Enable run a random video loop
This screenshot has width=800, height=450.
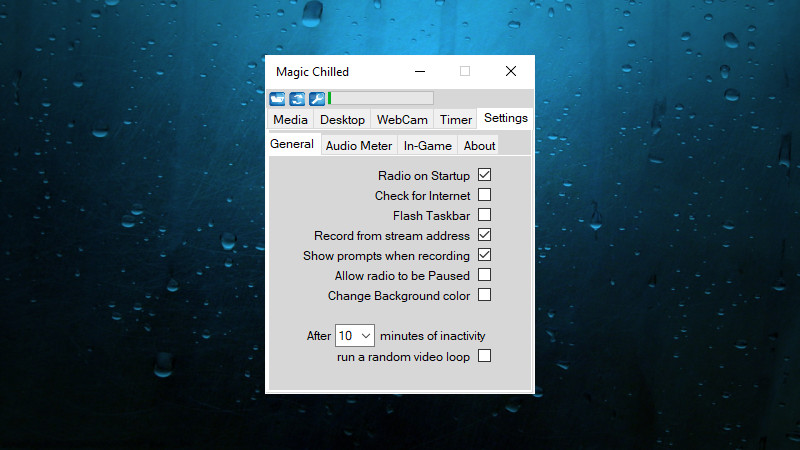(x=485, y=356)
